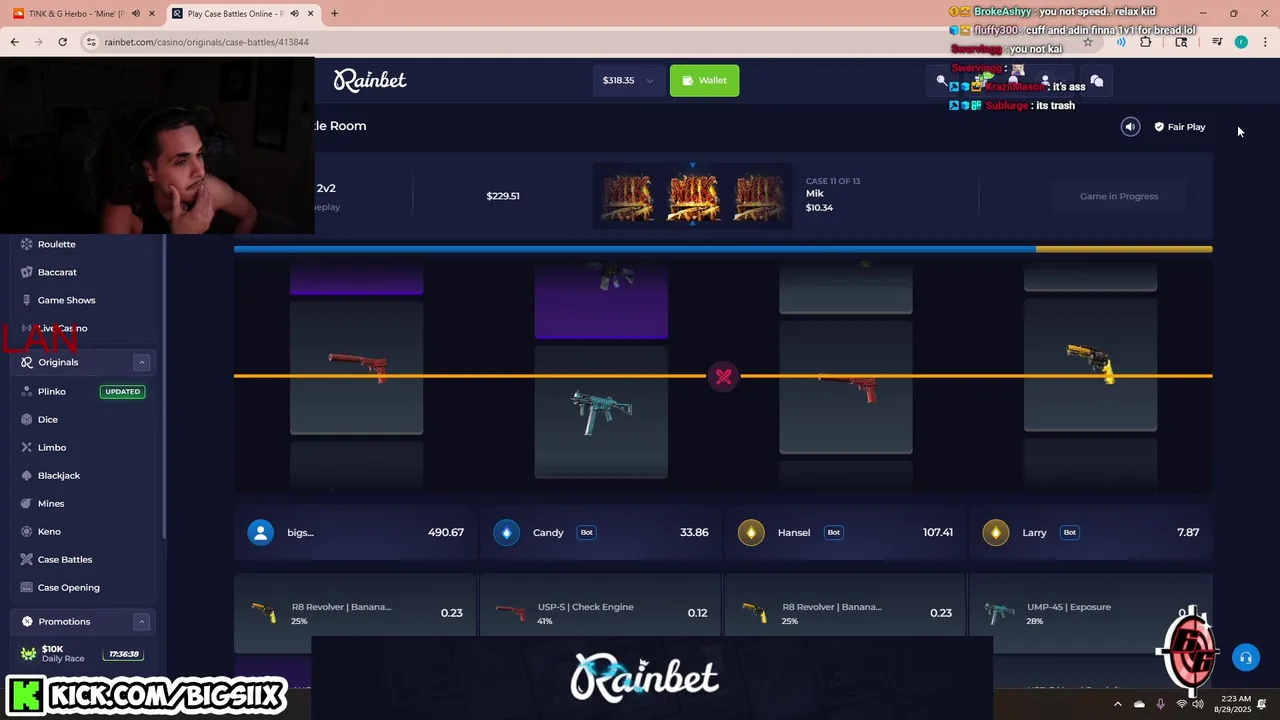
Task: Click the Promotions section icon
Action: pyautogui.click(x=27, y=621)
